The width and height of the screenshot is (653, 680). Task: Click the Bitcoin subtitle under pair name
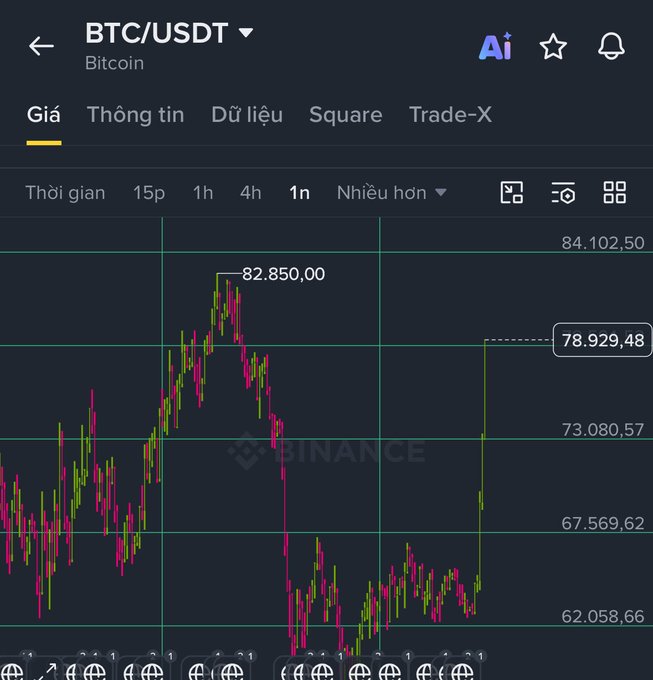[114, 63]
